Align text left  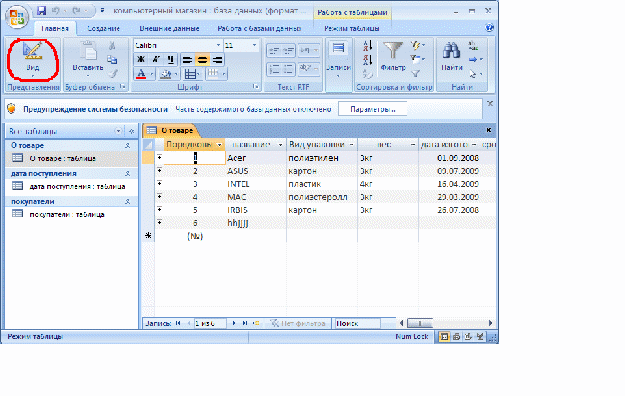click(187, 60)
